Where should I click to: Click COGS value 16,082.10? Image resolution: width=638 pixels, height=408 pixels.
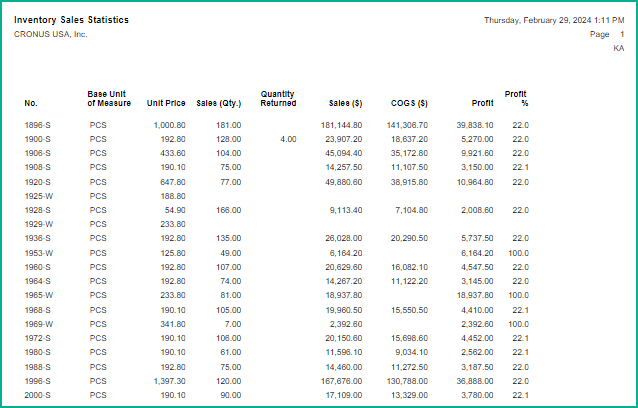pyautogui.click(x=409, y=267)
